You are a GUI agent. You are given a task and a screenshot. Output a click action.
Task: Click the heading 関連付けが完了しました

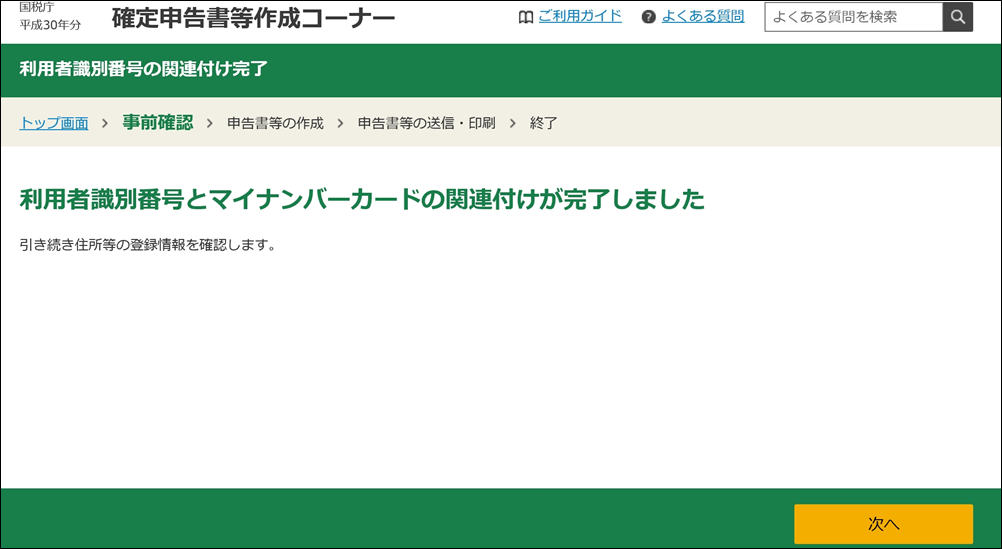tap(362, 199)
